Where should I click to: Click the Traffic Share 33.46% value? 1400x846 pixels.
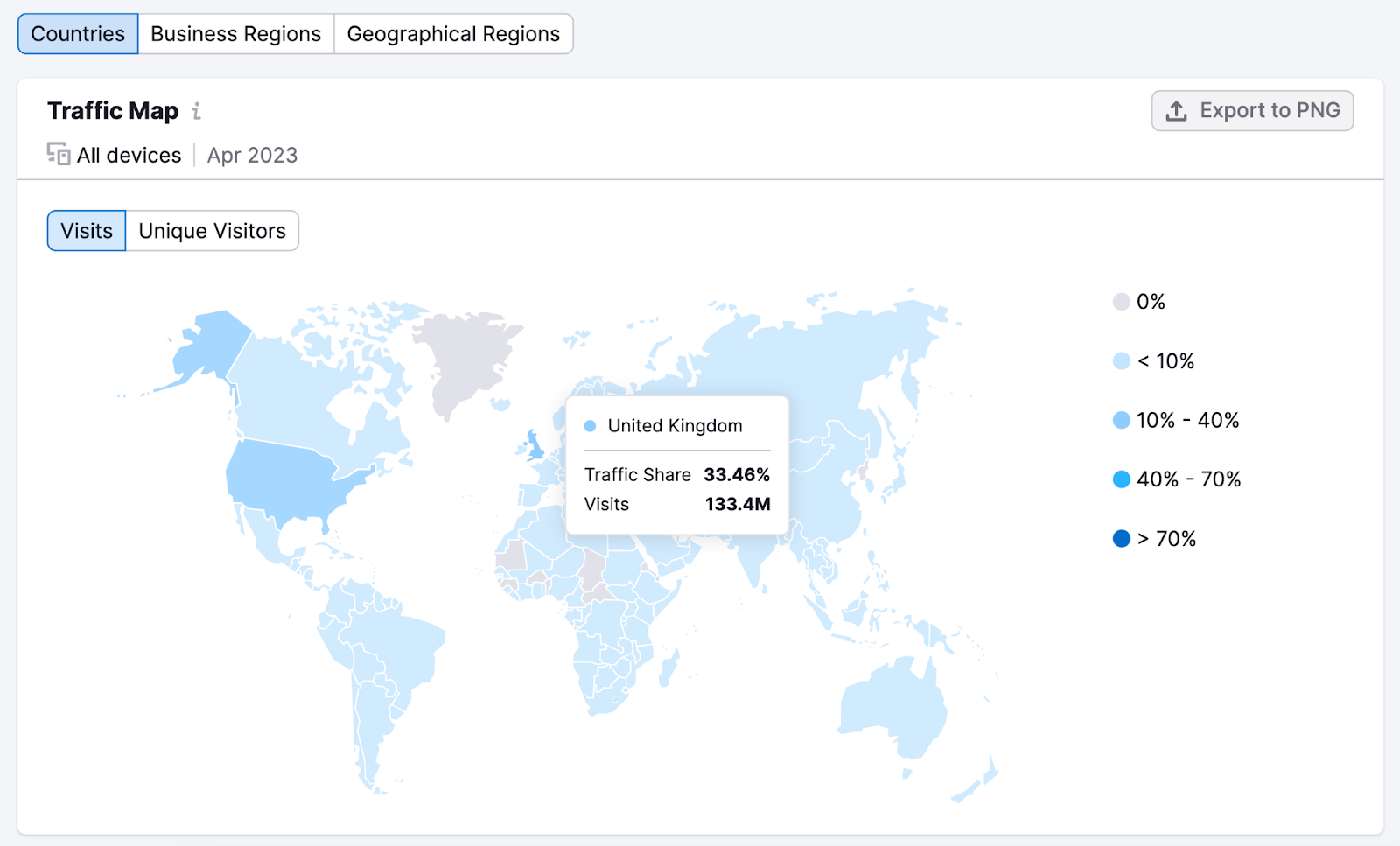pos(737,474)
